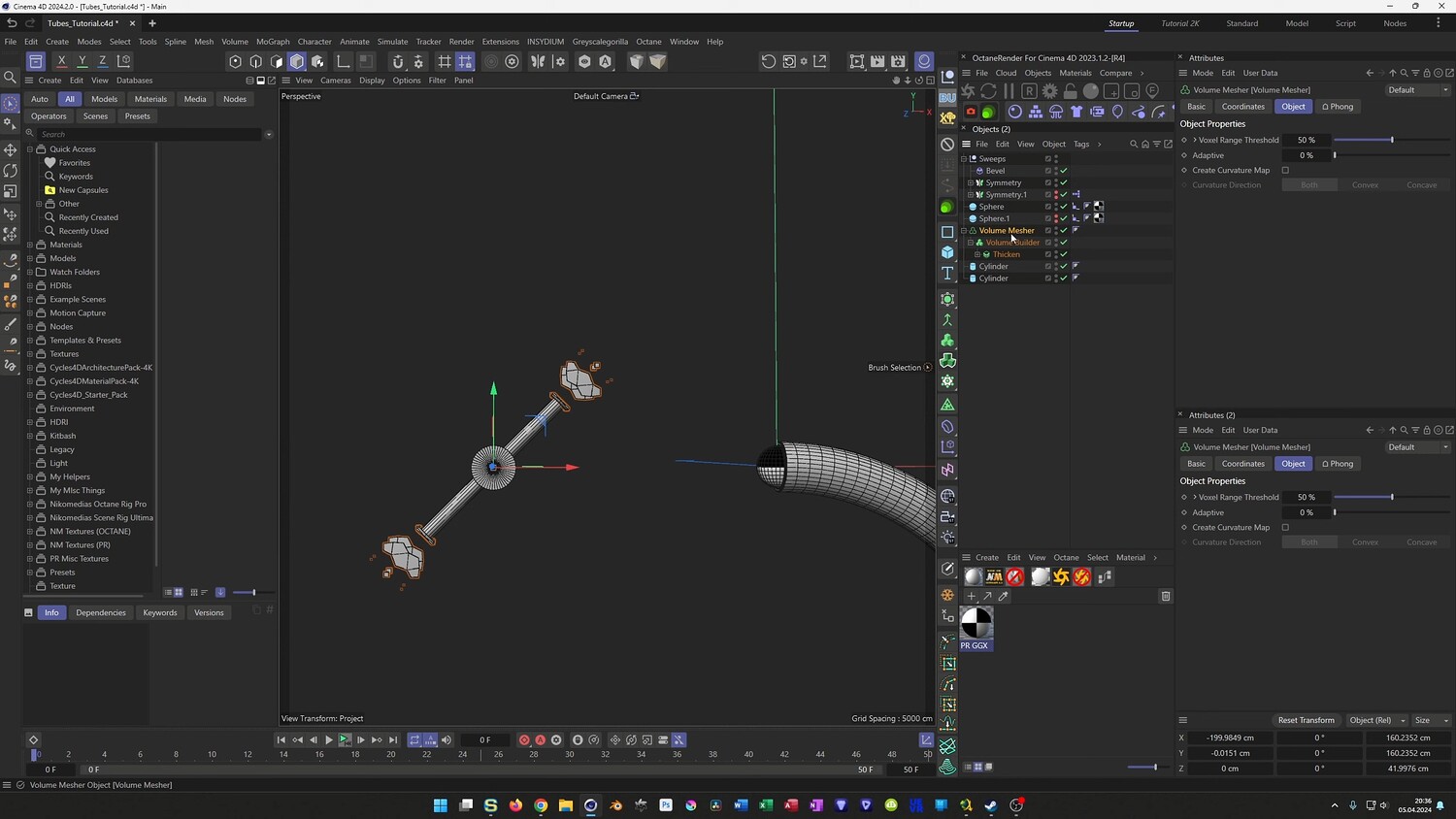Open the Size mode dropdown

[1432, 720]
